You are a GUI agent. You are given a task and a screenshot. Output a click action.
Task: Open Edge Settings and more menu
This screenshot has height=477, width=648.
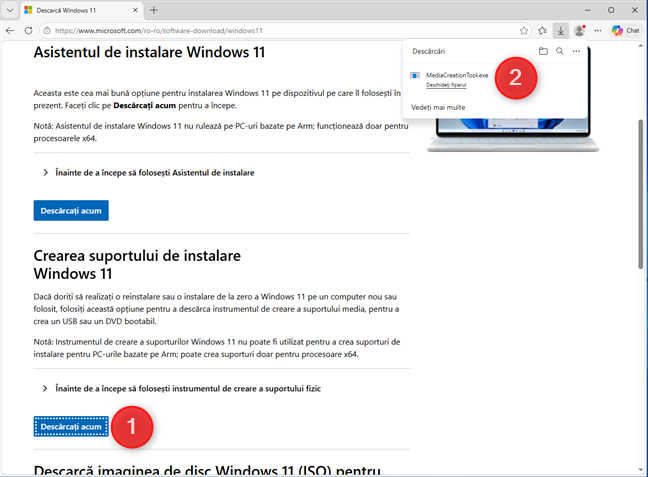pos(598,31)
